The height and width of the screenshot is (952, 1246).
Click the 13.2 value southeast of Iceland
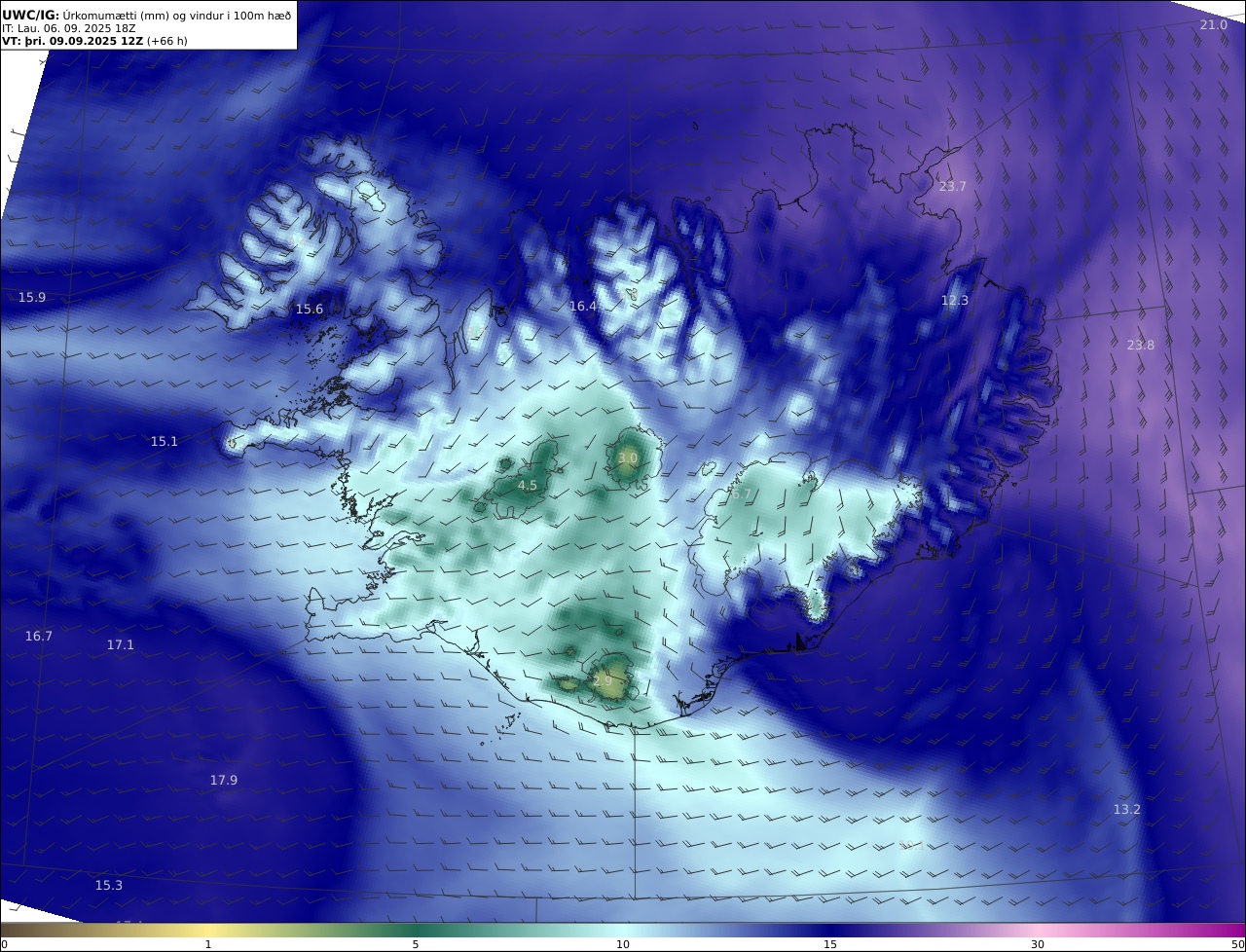point(1127,809)
